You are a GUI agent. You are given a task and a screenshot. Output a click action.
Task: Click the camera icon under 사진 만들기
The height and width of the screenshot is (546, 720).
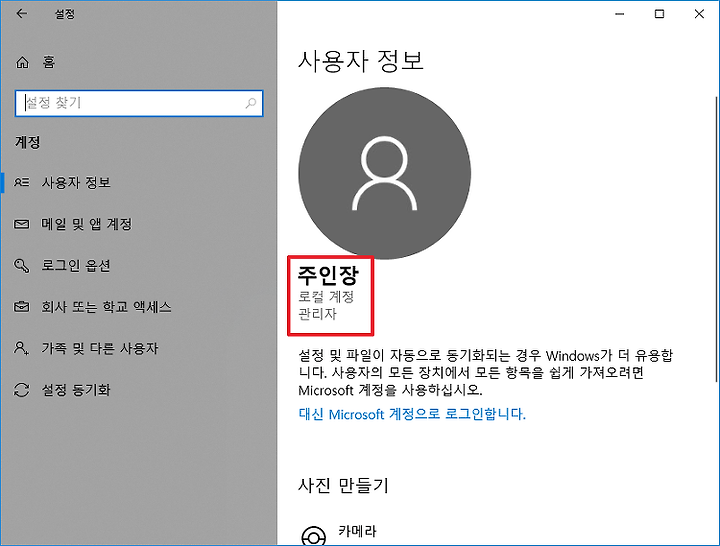[x=314, y=536]
